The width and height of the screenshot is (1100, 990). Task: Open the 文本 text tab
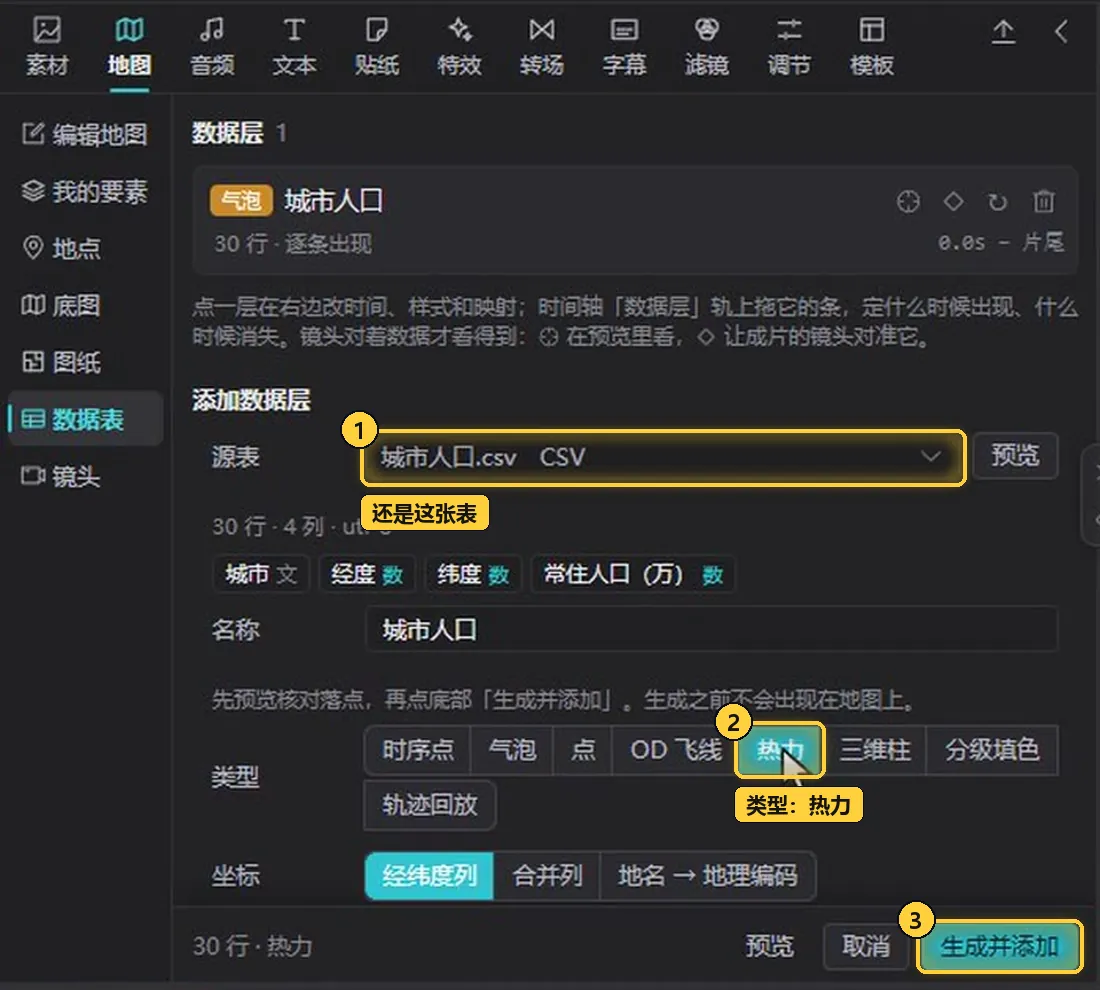coord(294,46)
